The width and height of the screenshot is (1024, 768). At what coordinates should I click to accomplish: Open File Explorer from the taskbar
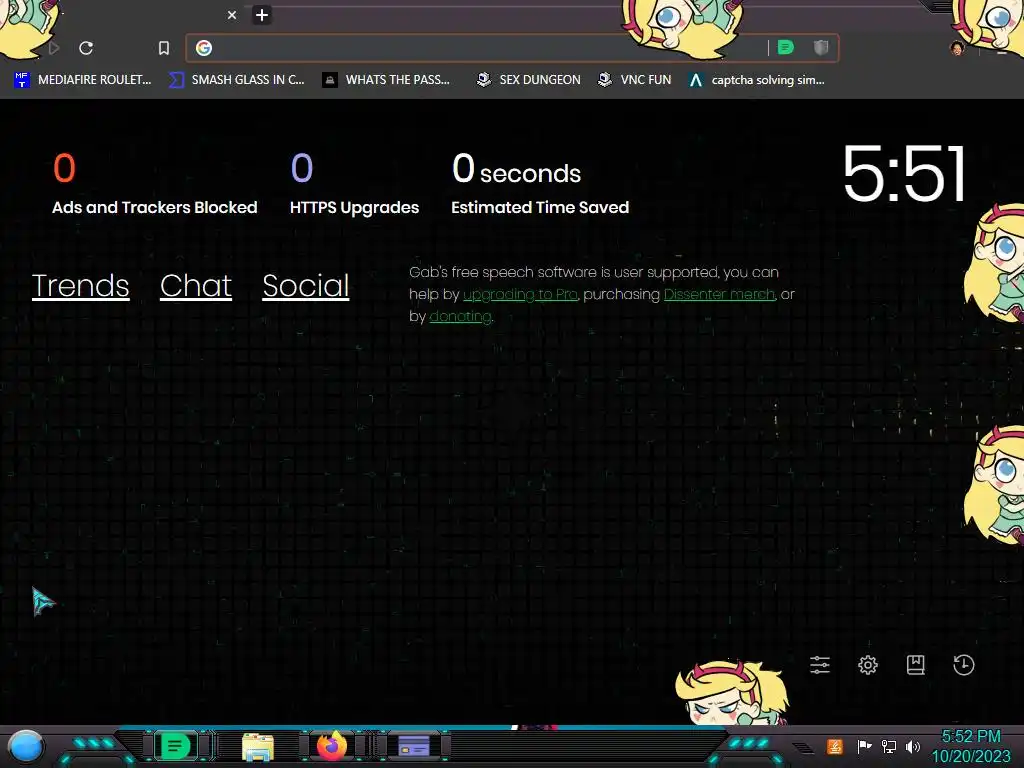click(257, 746)
